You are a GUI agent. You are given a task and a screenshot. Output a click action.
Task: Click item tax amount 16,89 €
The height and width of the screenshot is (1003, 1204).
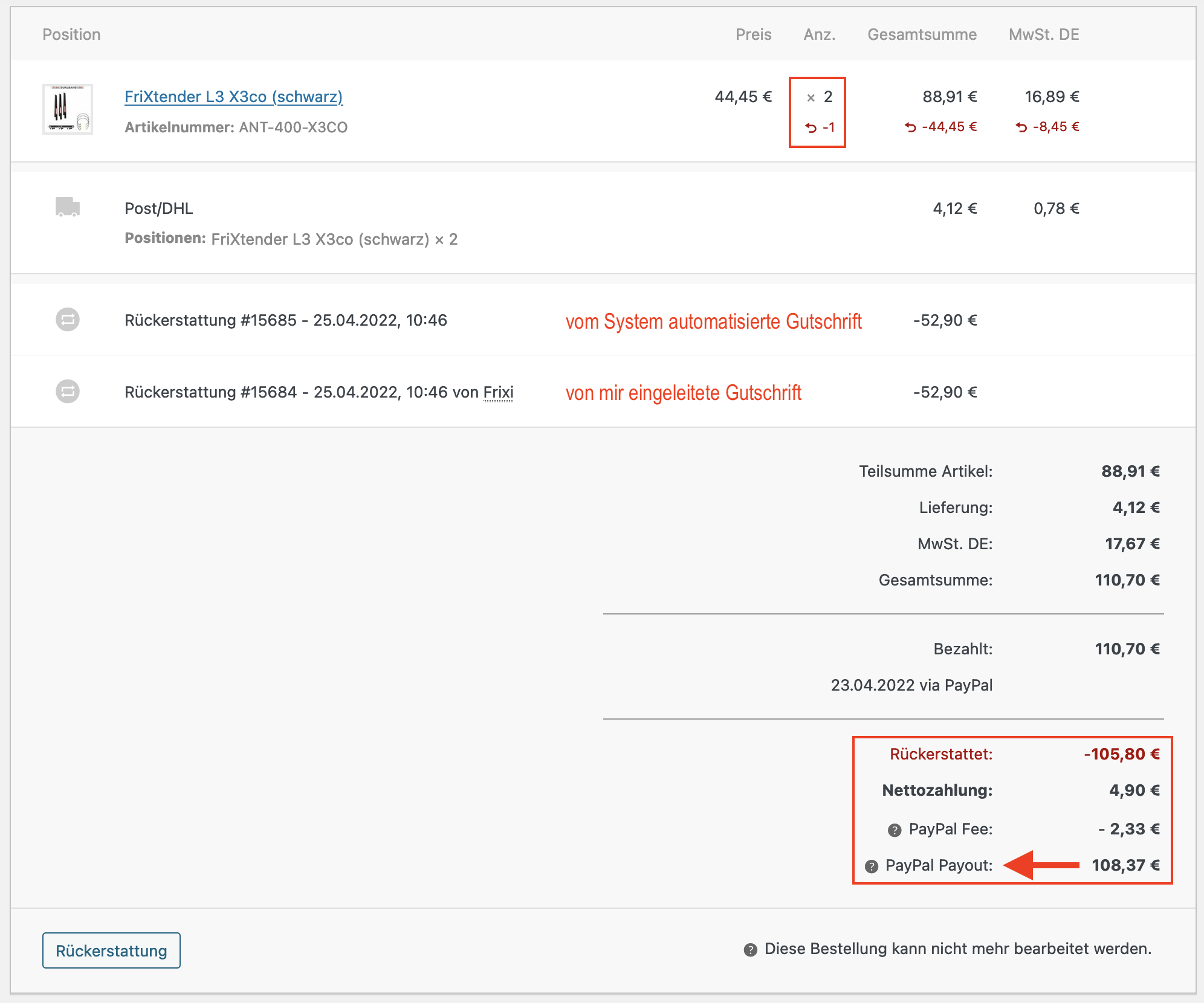pyautogui.click(x=1052, y=97)
